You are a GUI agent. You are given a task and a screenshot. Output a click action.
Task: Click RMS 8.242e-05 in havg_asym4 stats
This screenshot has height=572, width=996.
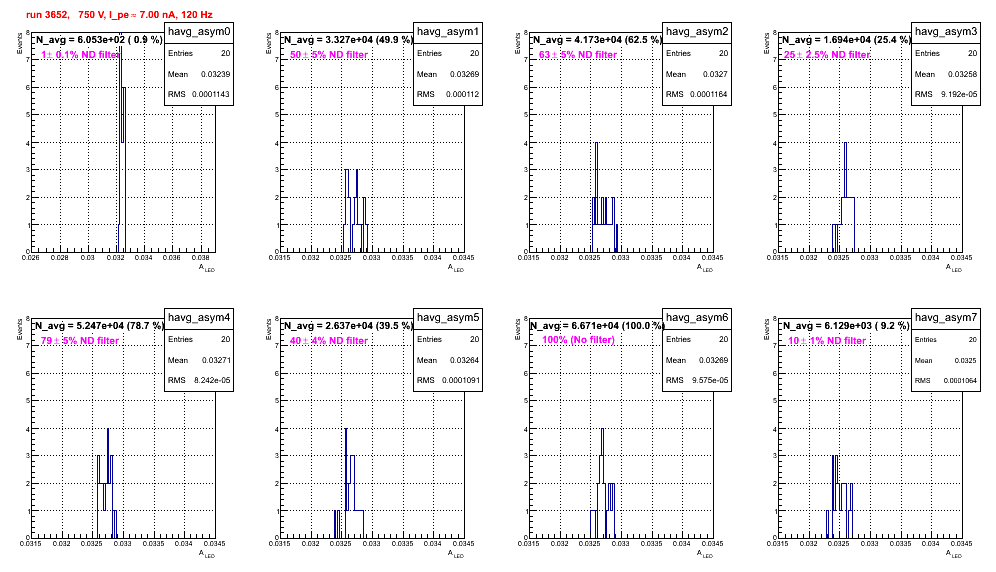[199, 381]
